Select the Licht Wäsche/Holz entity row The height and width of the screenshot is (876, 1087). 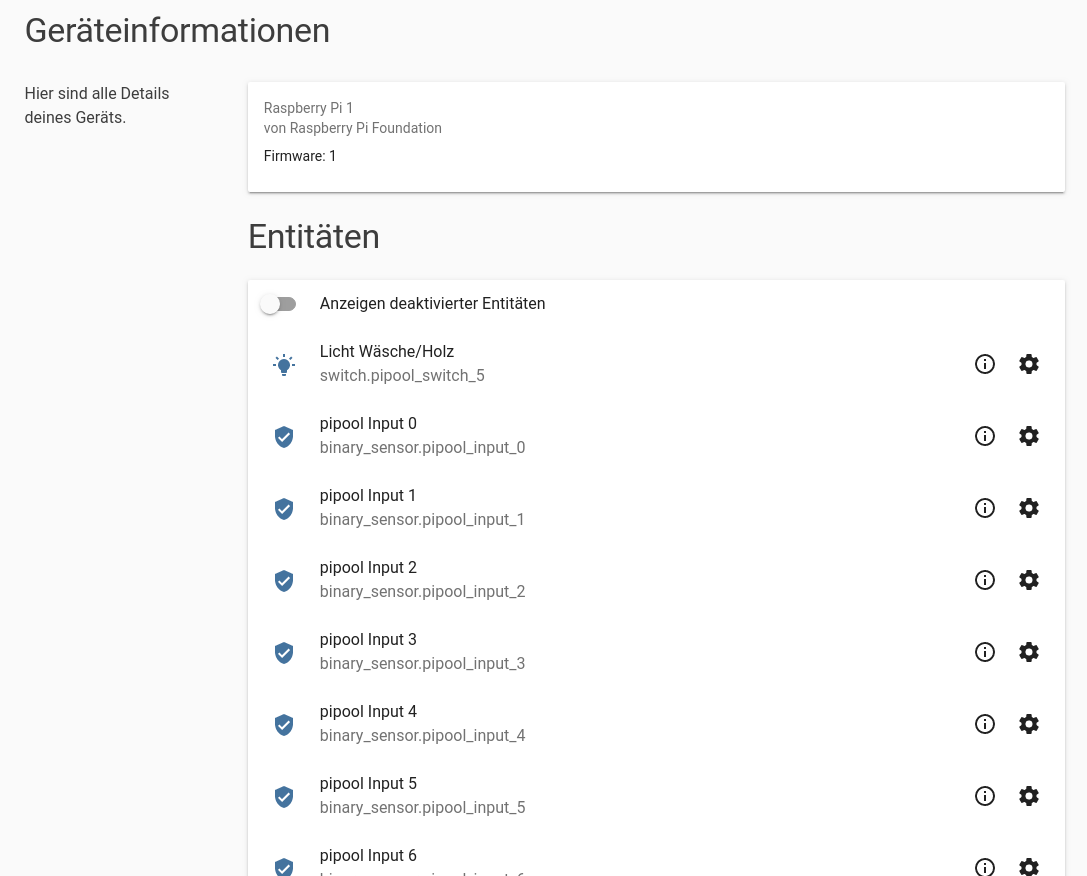point(600,364)
